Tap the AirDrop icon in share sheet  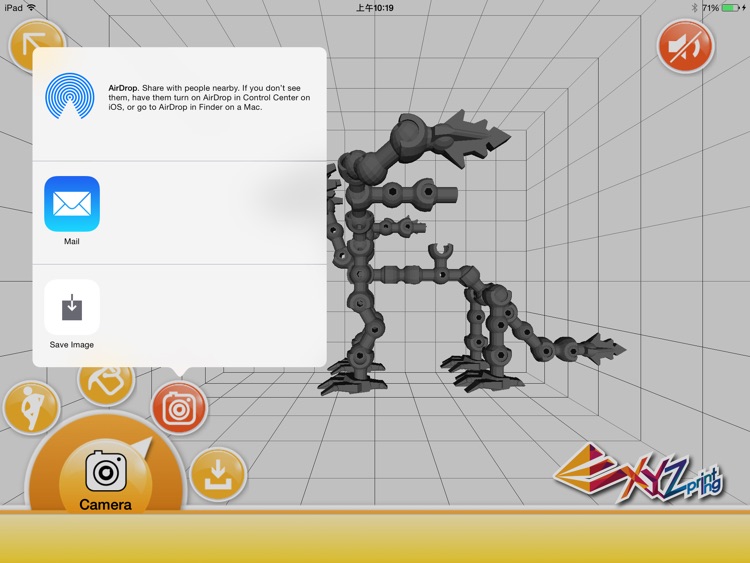click(x=70, y=96)
